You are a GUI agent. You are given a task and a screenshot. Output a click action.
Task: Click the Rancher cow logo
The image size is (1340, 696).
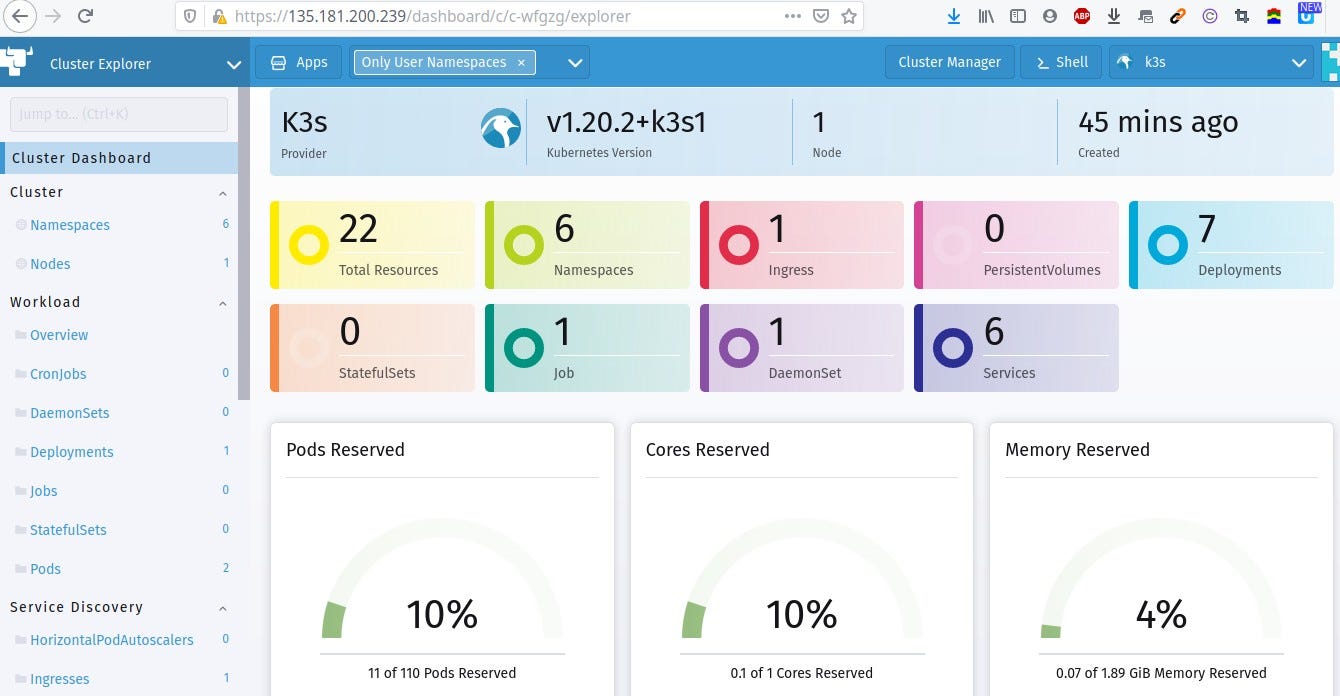(x=16, y=62)
